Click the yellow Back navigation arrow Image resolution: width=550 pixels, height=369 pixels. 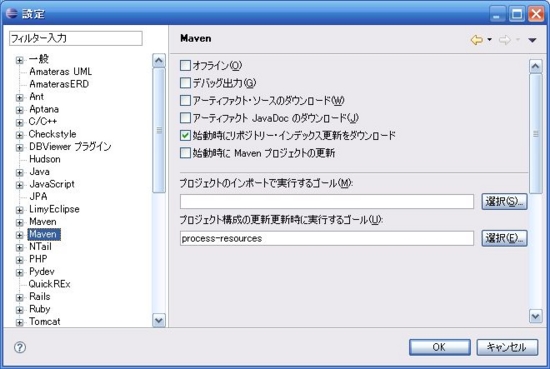pyautogui.click(x=476, y=40)
